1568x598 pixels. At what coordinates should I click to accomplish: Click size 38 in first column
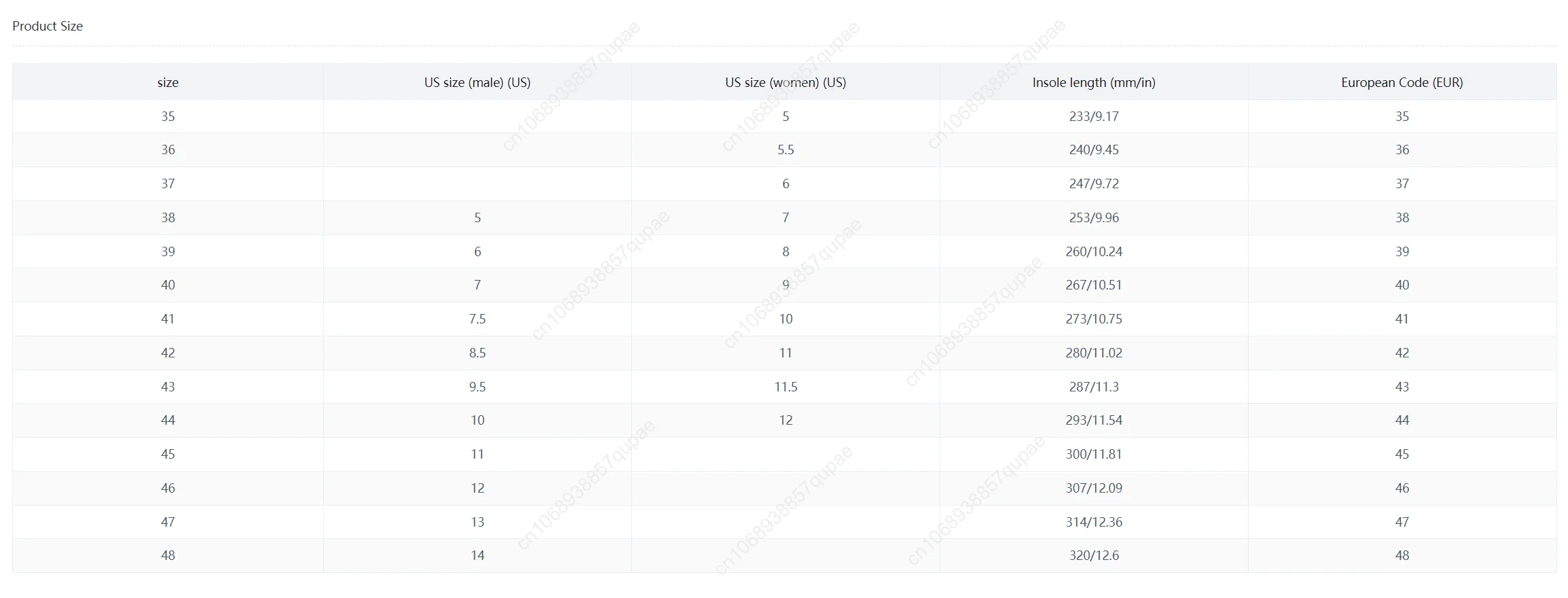pos(168,217)
